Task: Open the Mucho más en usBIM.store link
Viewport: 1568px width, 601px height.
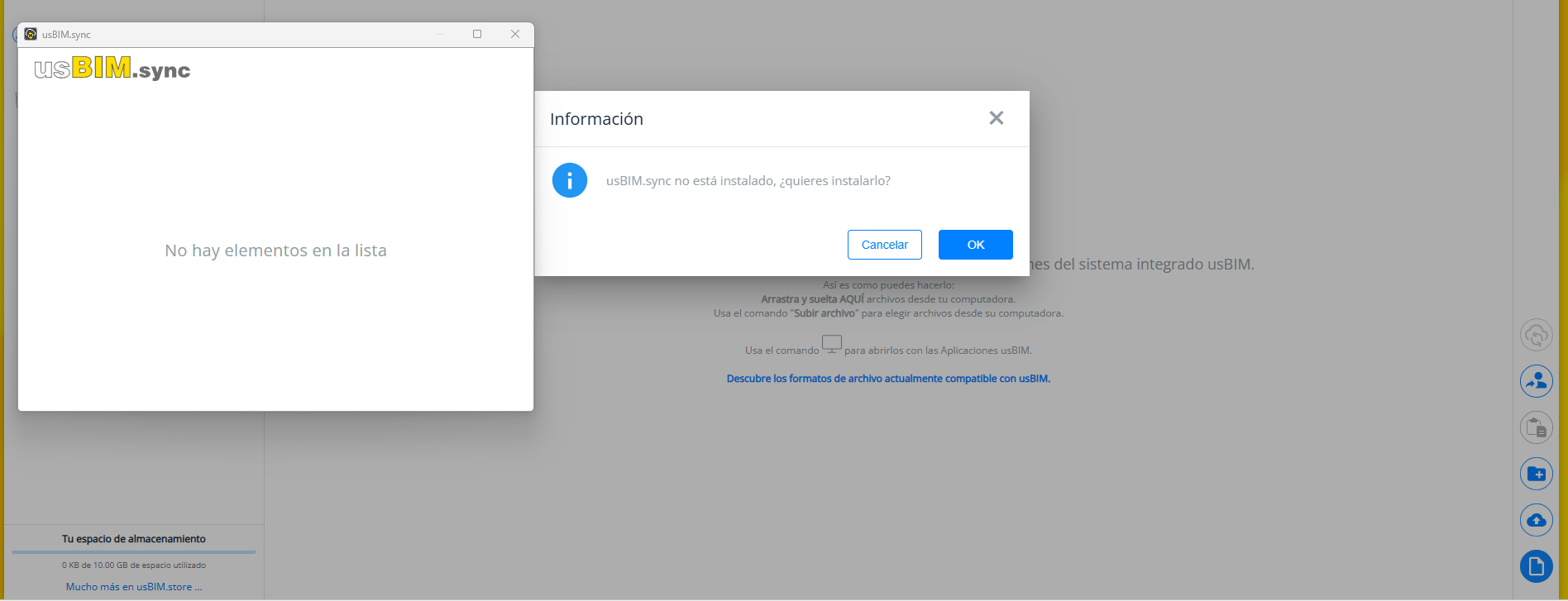Action: click(134, 587)
